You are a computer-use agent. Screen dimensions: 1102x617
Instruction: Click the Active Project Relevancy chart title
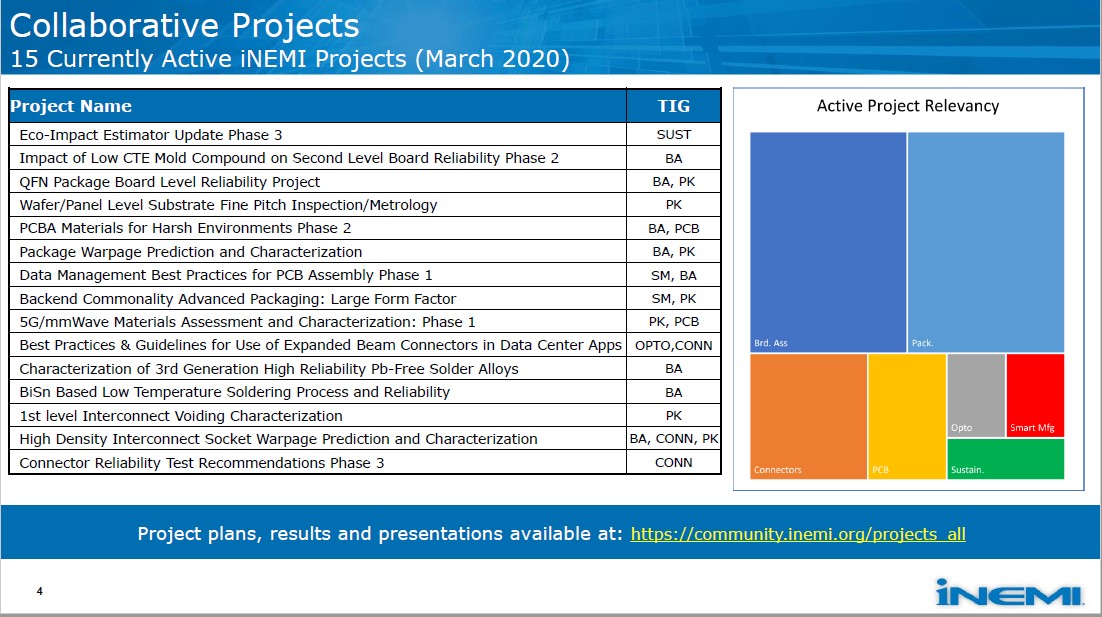click(x=907, y=106)
